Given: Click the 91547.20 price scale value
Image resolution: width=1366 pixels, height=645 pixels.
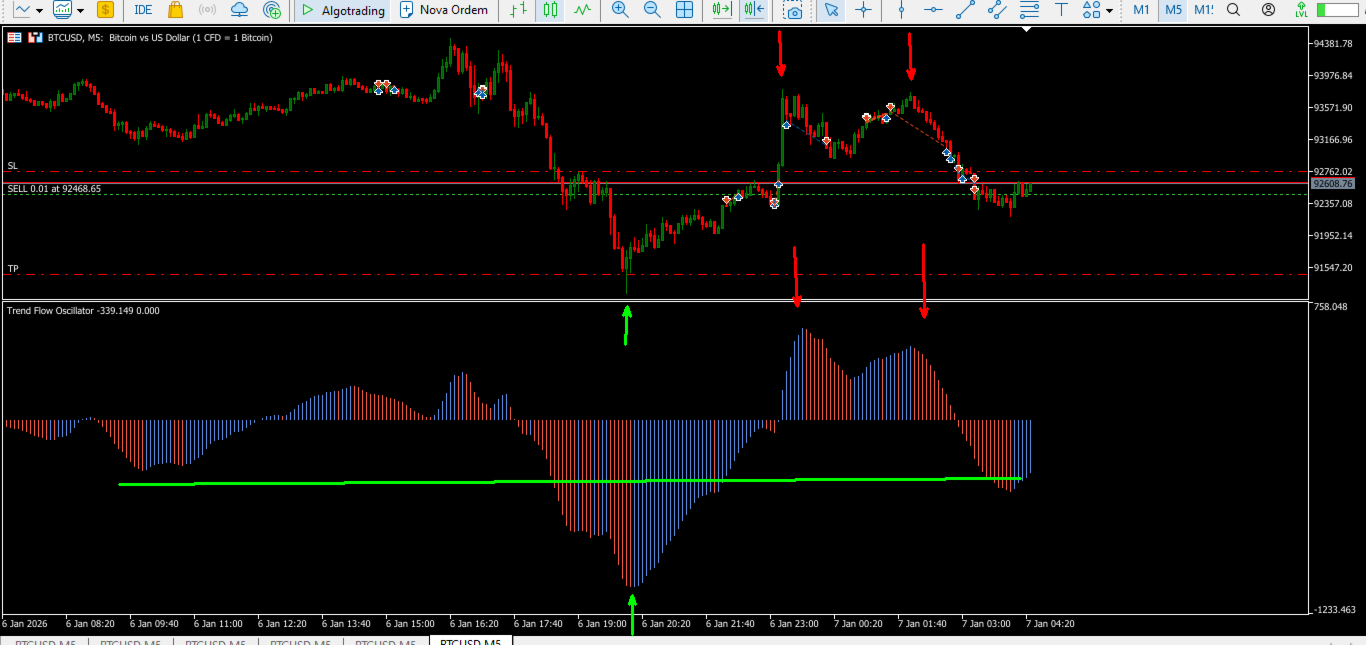Looking at the screenshot, I should 1335,268.
